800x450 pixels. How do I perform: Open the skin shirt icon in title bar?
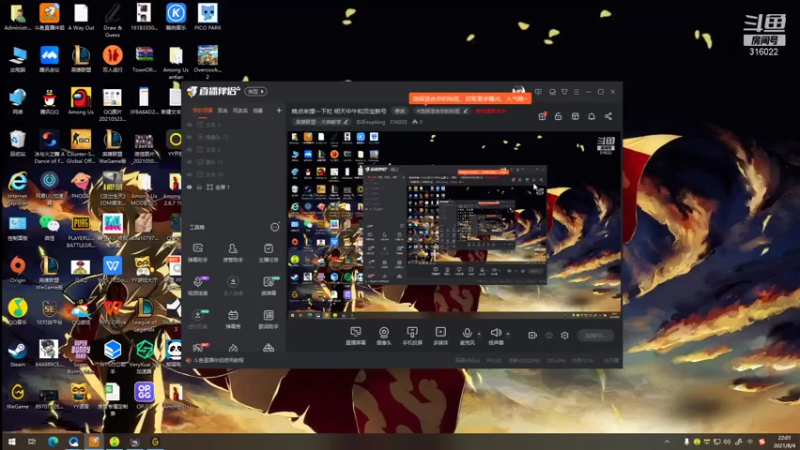(x=564, y=92)
